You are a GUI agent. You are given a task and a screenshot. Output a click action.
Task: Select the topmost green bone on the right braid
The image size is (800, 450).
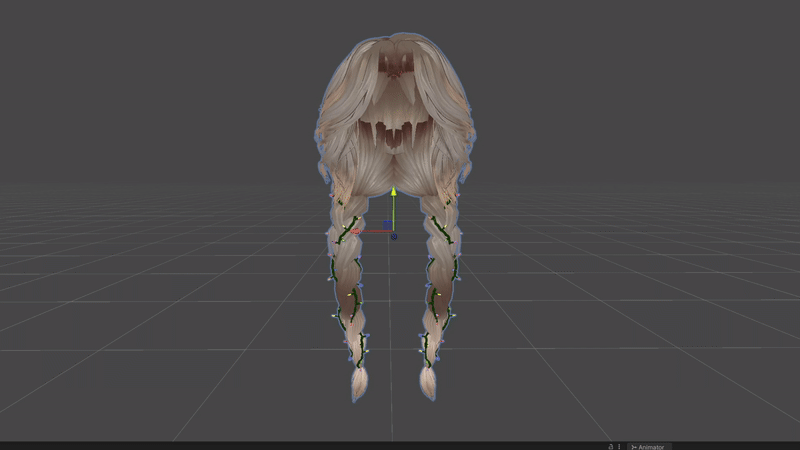tap(441, 227)
